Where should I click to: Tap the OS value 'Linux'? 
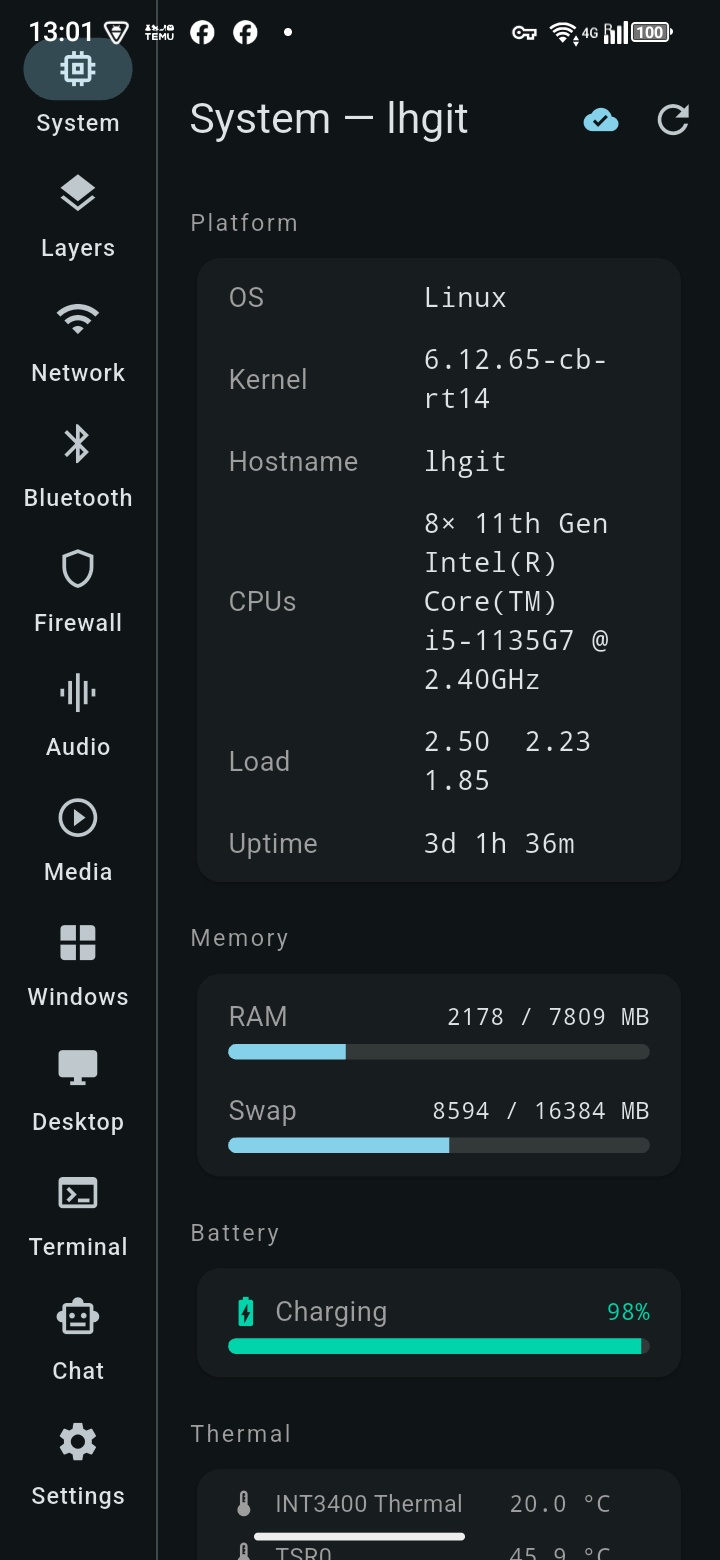(x=465, y=298)
